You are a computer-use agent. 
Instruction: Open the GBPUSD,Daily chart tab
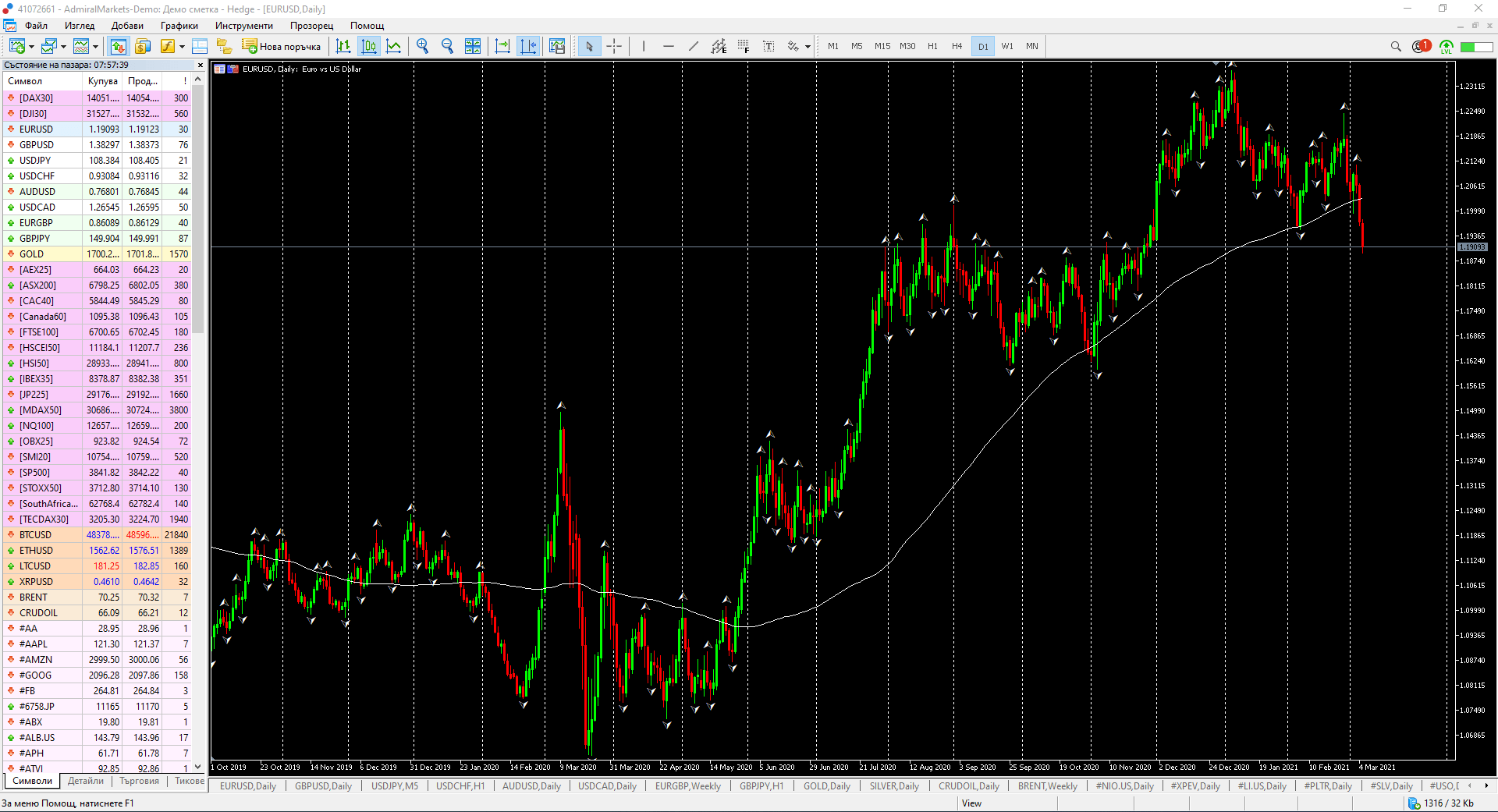coord(323,785)
